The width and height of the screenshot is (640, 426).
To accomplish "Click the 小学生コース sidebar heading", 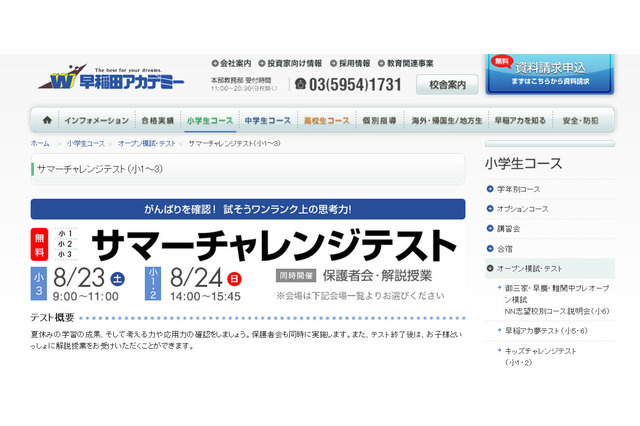I will pos(524,164).
